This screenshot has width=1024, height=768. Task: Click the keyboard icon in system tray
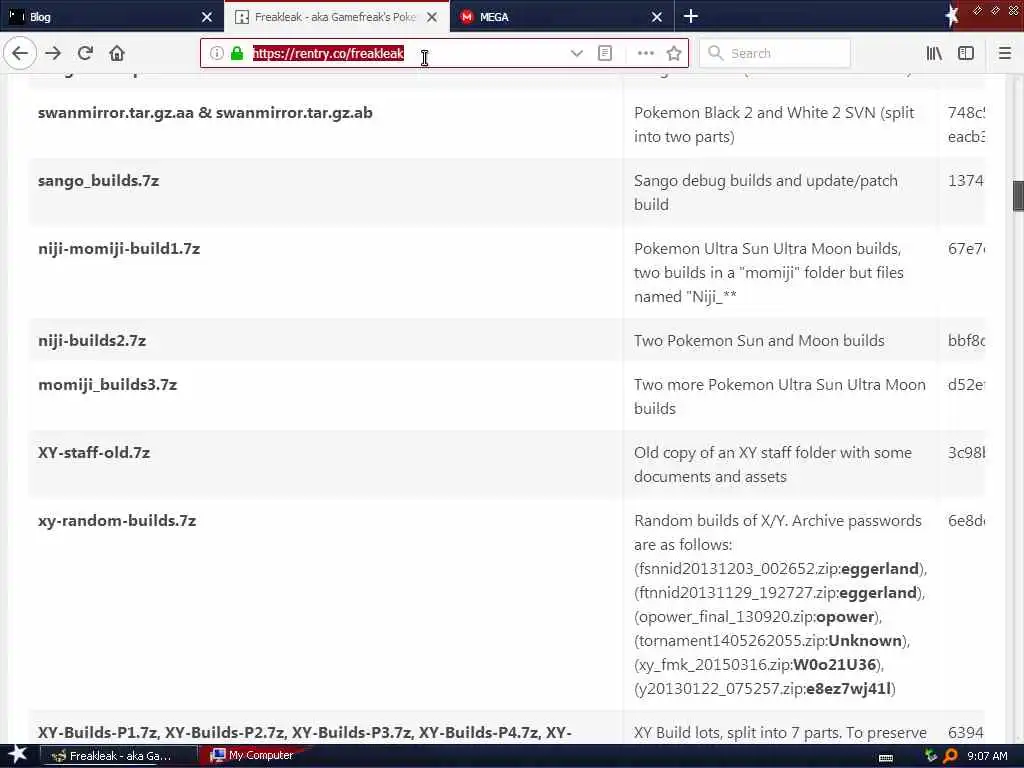click(886, 757)
